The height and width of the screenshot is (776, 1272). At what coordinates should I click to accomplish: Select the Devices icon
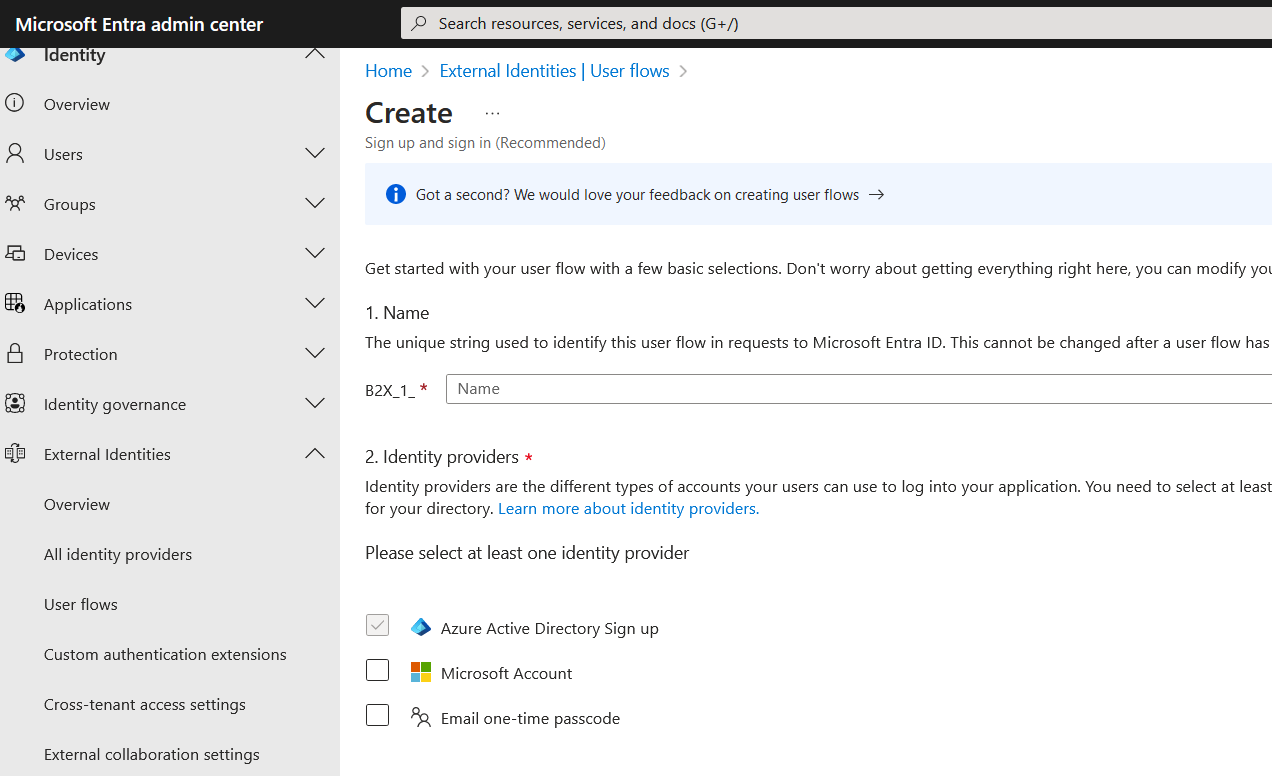pos(15,253)
